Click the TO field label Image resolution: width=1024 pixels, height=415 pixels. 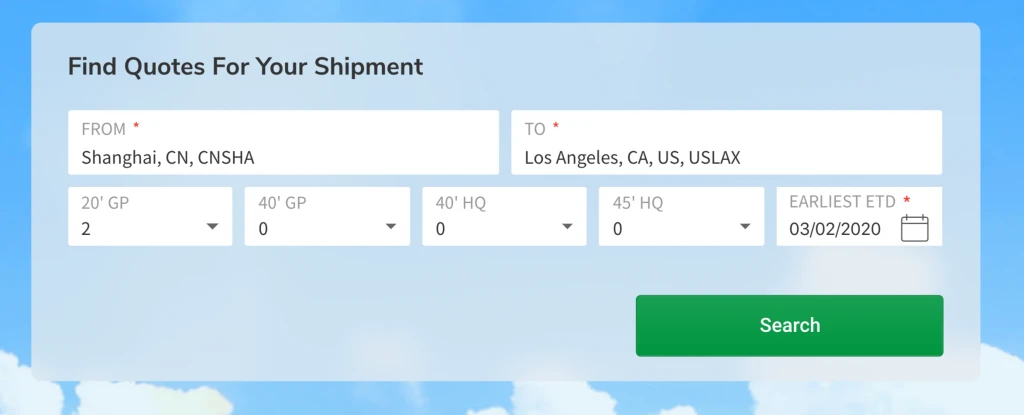tap(535, 129)
